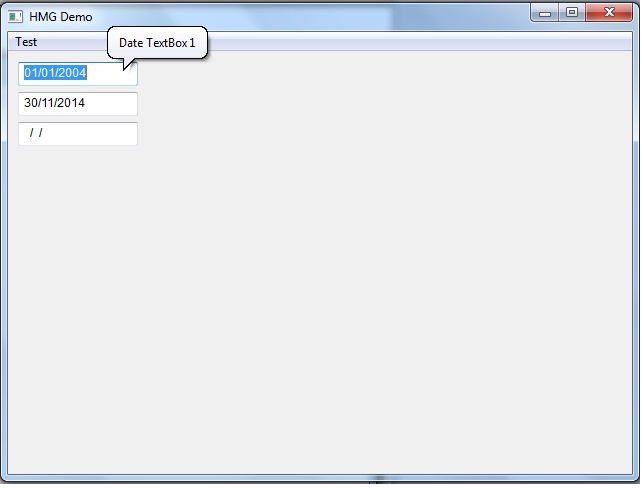Click into the 30/11/2014 date box
Viewport: 642px width, 488px height.
point(77,104)
